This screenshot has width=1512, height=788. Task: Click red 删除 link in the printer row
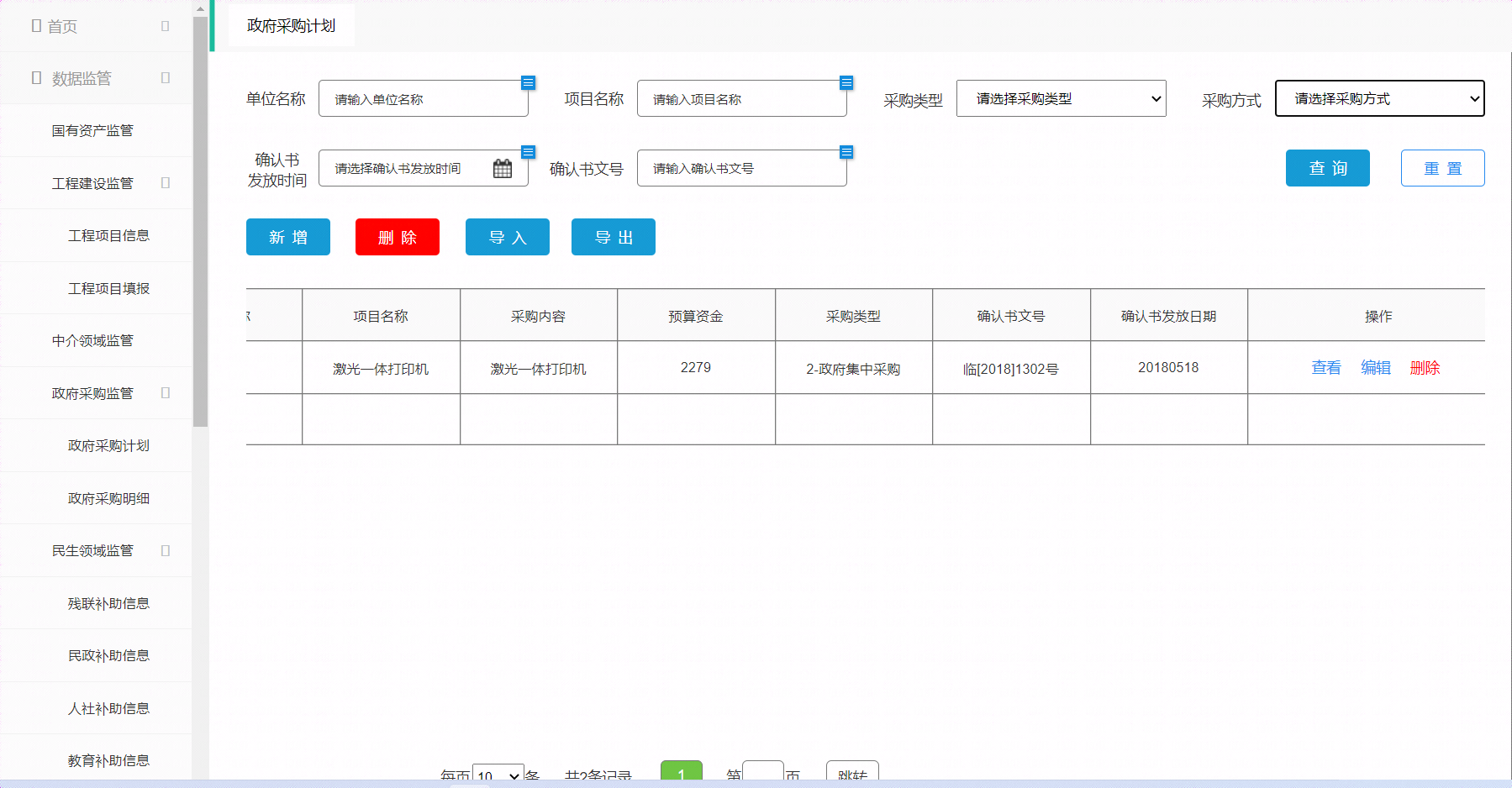click(1425, 368)
